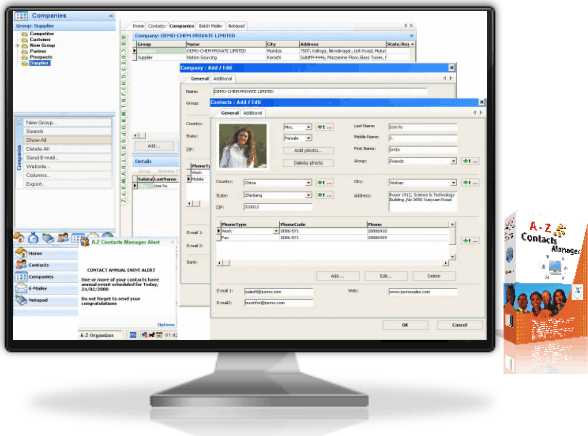Click Add... button below phone table
588x436 pixels.
[x=338, y=276]
